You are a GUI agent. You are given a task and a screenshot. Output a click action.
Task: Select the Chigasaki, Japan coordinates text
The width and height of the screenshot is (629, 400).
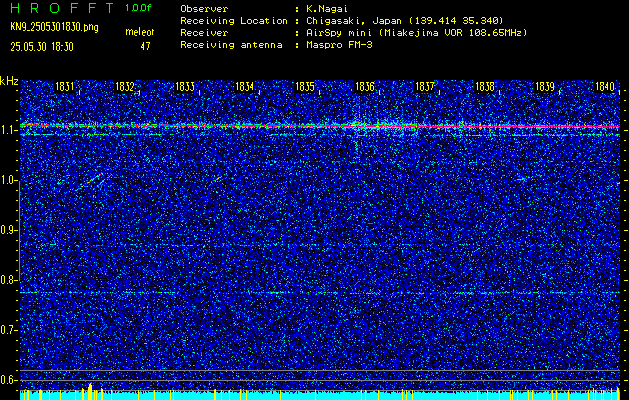(x=405, y=21)
